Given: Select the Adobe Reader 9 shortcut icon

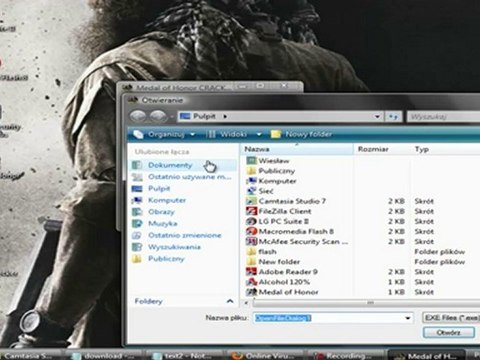Looking at the screenshot, I should tap(251, 272).
